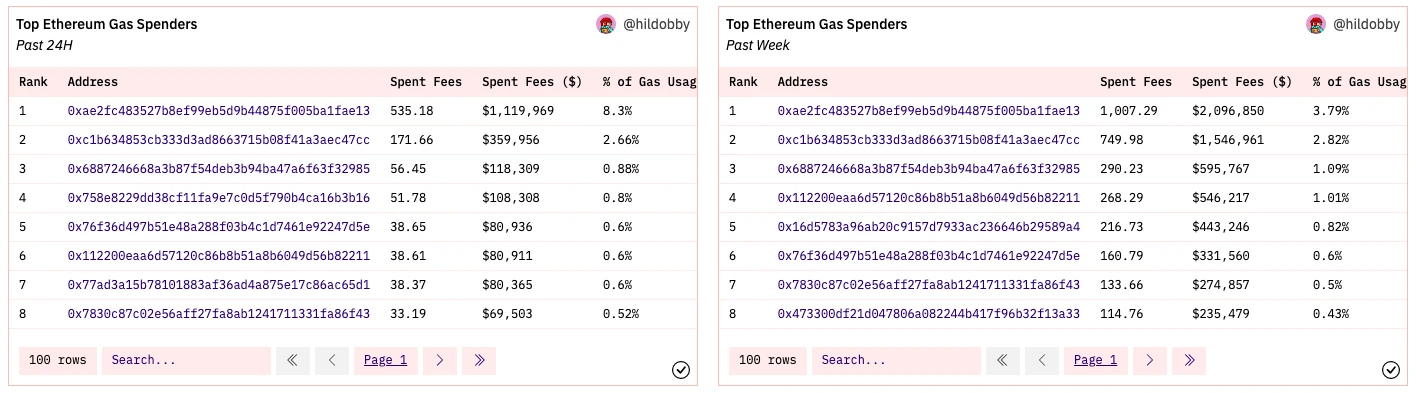Click first-page double arrow in Past 24H table
1416x393 pixels.
pyautogui.click(x=292, y=360)
